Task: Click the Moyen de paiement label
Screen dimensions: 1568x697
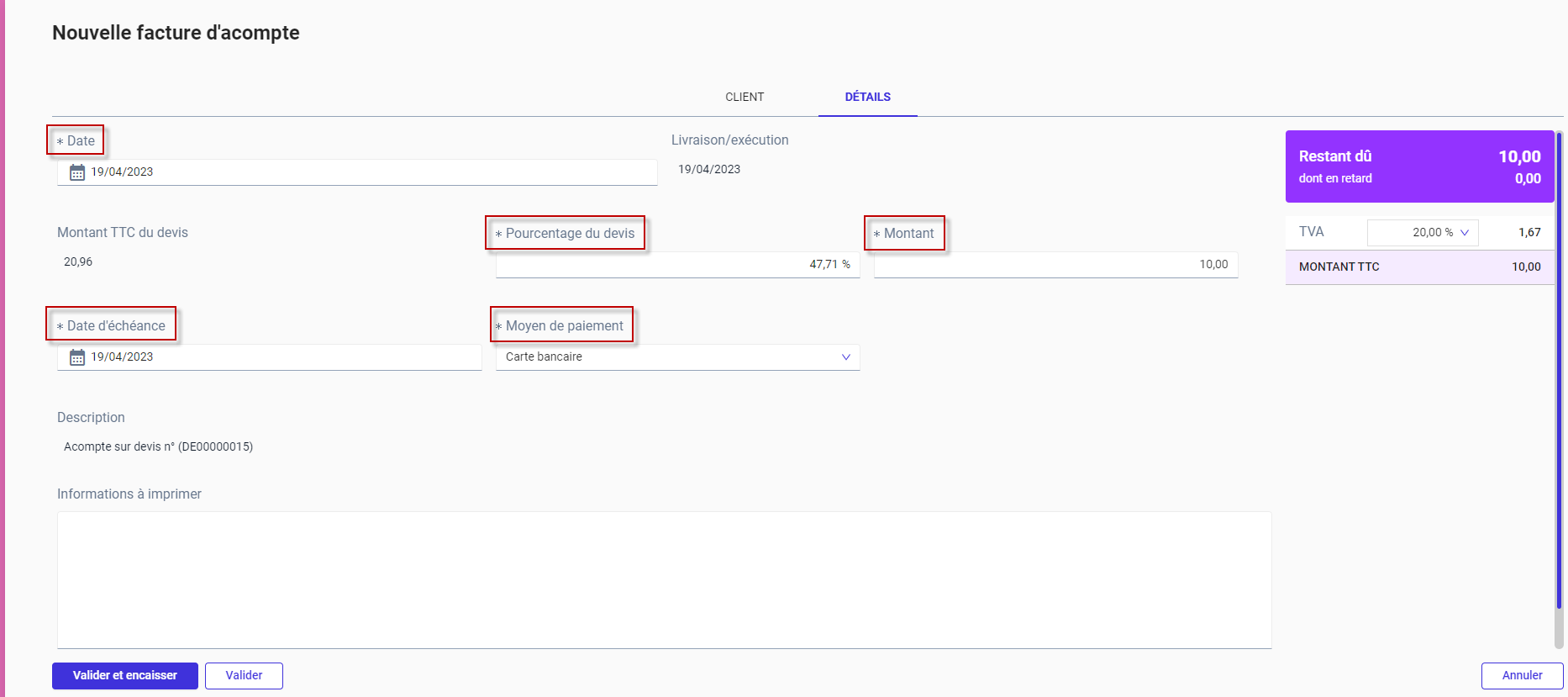Action: pos(564,325)
